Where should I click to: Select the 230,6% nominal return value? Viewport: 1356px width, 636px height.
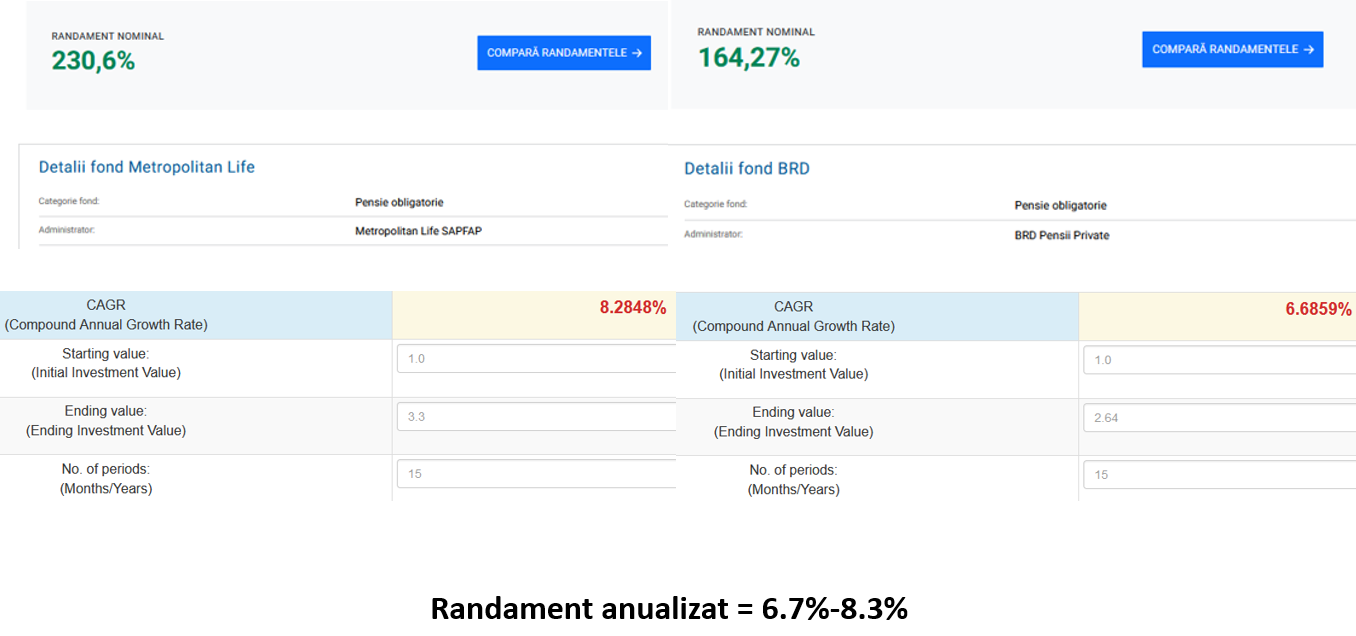93,61
